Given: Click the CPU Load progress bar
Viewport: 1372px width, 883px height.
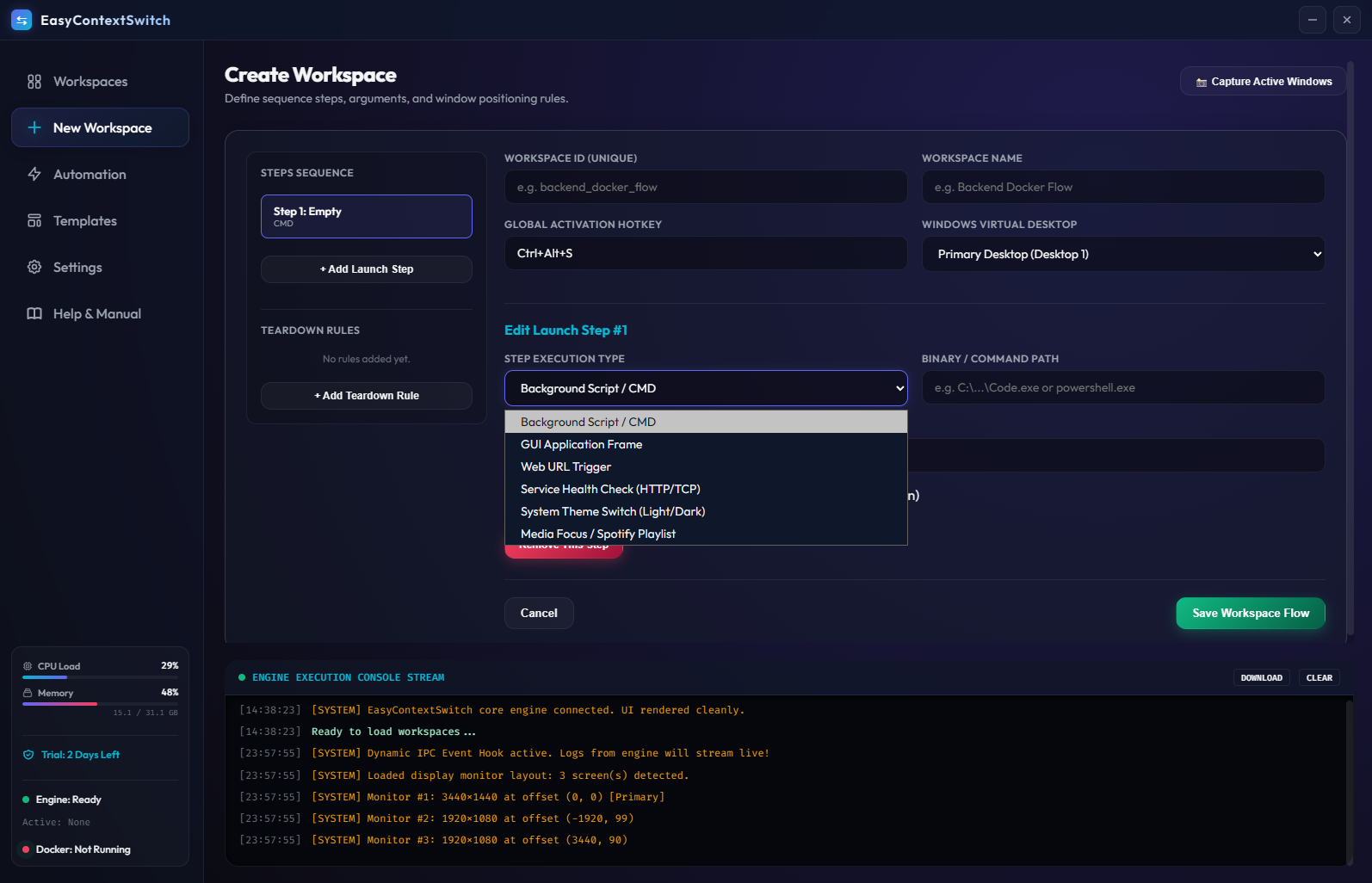Looking at the screenshot, I should (x=100, y=677).
